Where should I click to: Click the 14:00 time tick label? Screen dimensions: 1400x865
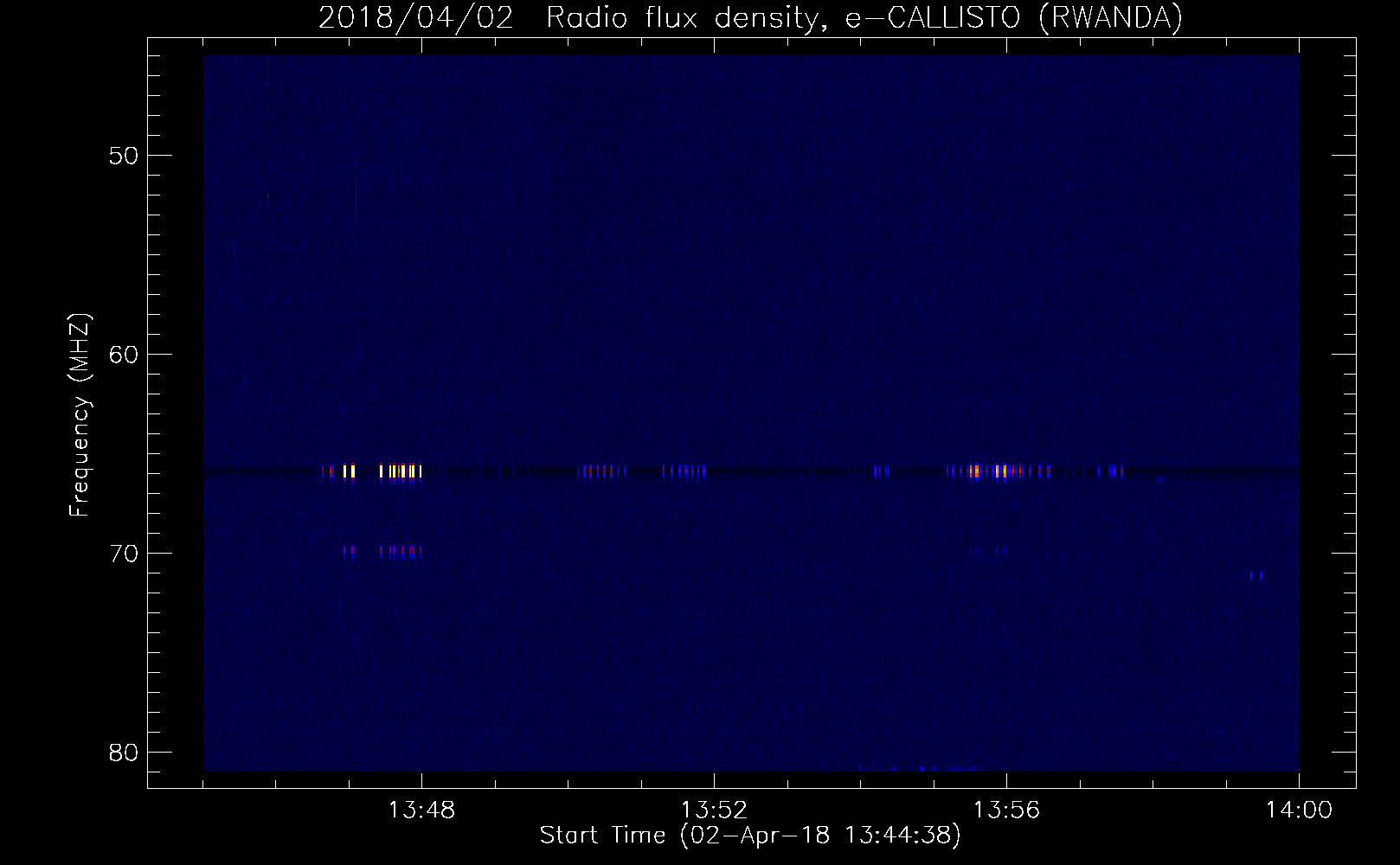point(1299,811)
